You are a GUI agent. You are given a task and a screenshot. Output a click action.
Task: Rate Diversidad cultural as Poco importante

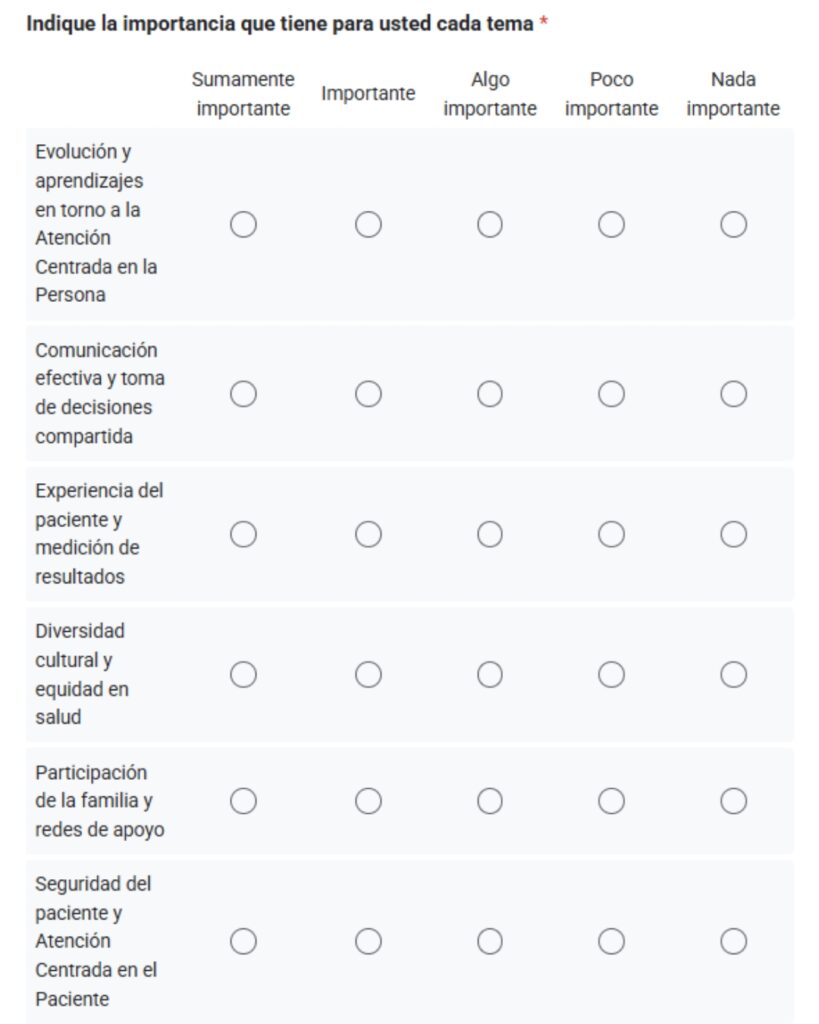(611, 675)
